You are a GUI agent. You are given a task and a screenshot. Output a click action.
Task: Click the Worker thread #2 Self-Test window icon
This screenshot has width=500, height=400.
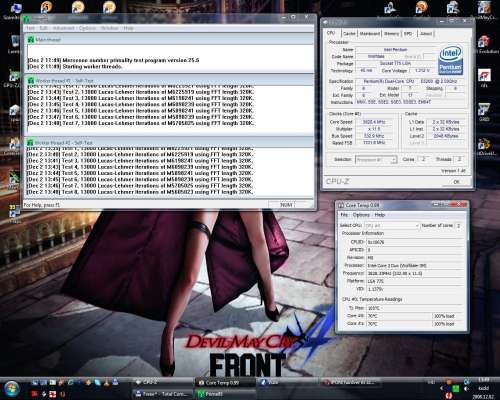(31, 143)
